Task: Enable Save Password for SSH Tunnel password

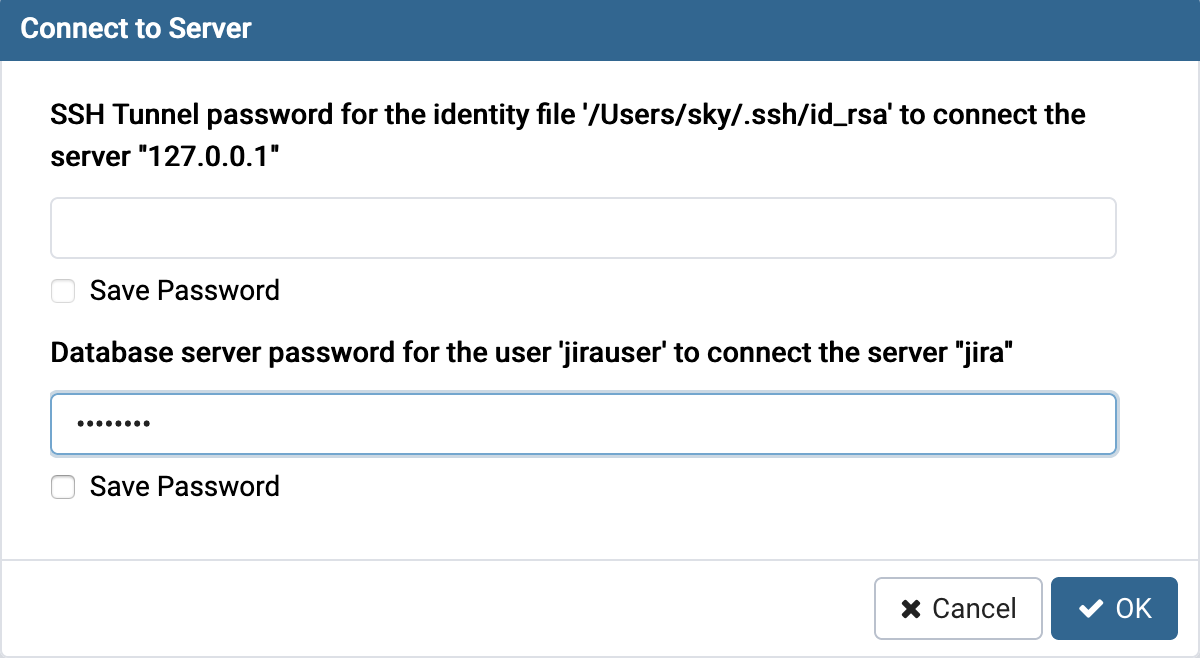Action: pyautogui.click(x=64, y=291)
